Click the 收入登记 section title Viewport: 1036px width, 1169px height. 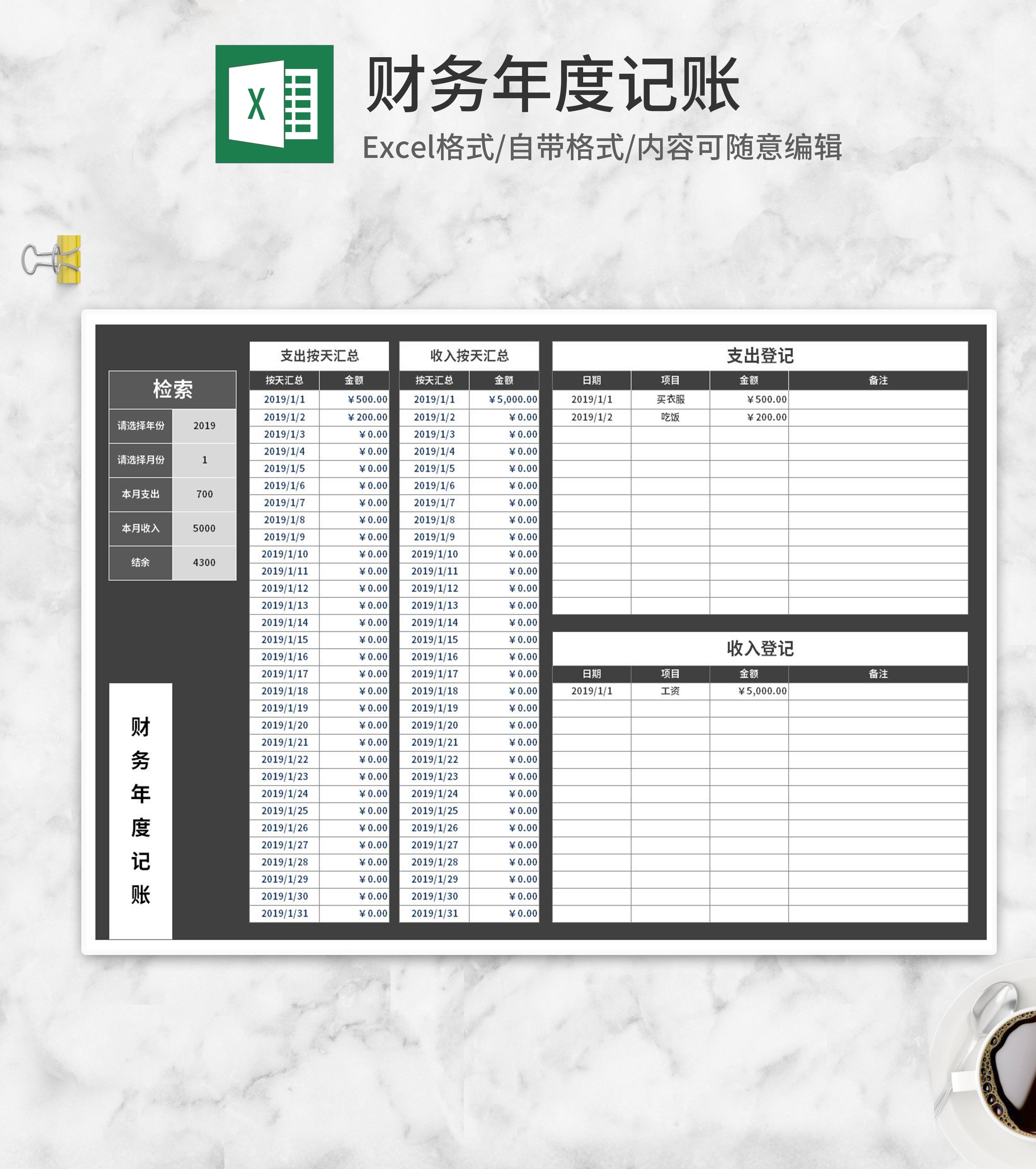[760, 648]
